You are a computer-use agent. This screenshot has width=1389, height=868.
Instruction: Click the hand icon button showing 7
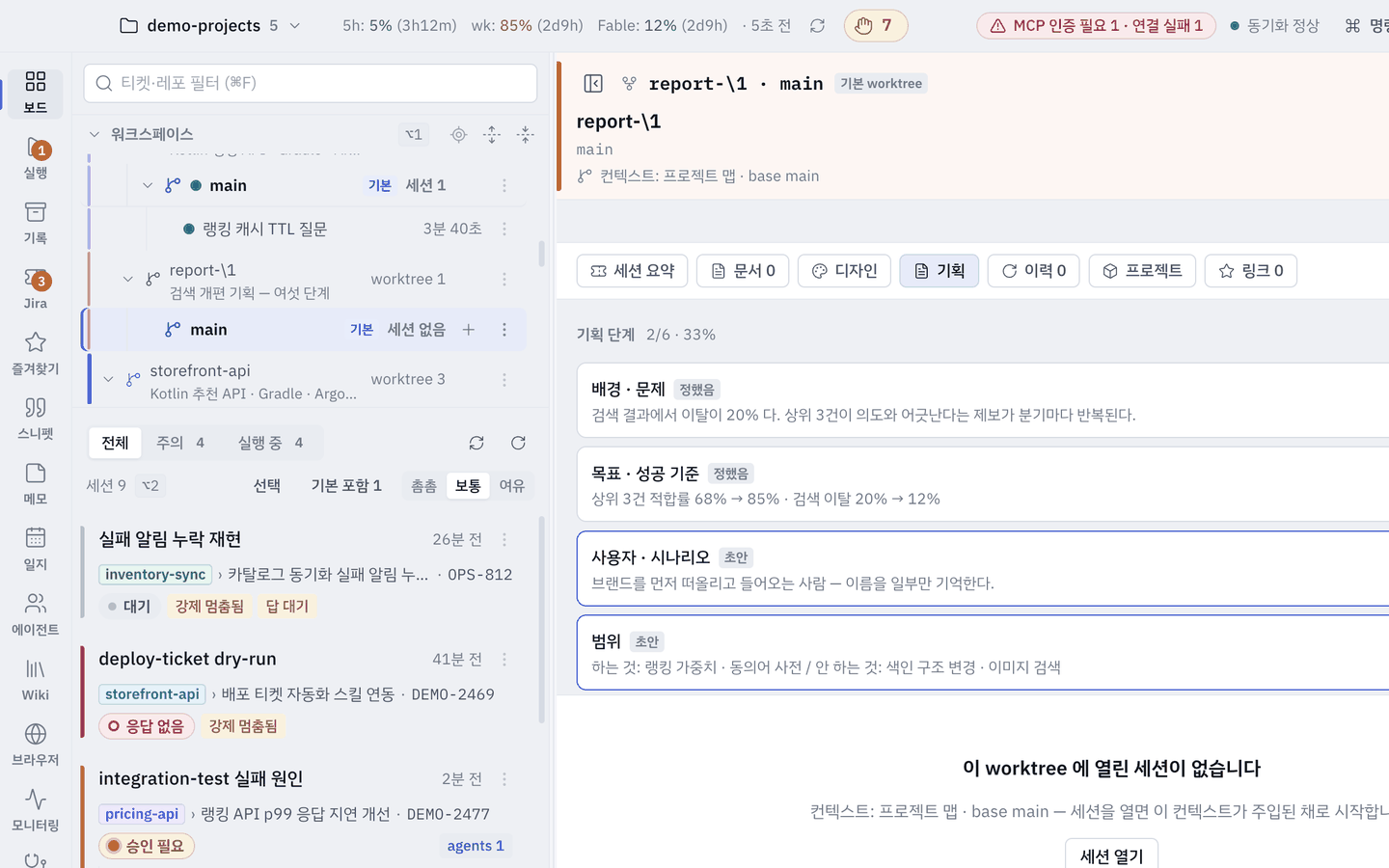tap(876, 26)
